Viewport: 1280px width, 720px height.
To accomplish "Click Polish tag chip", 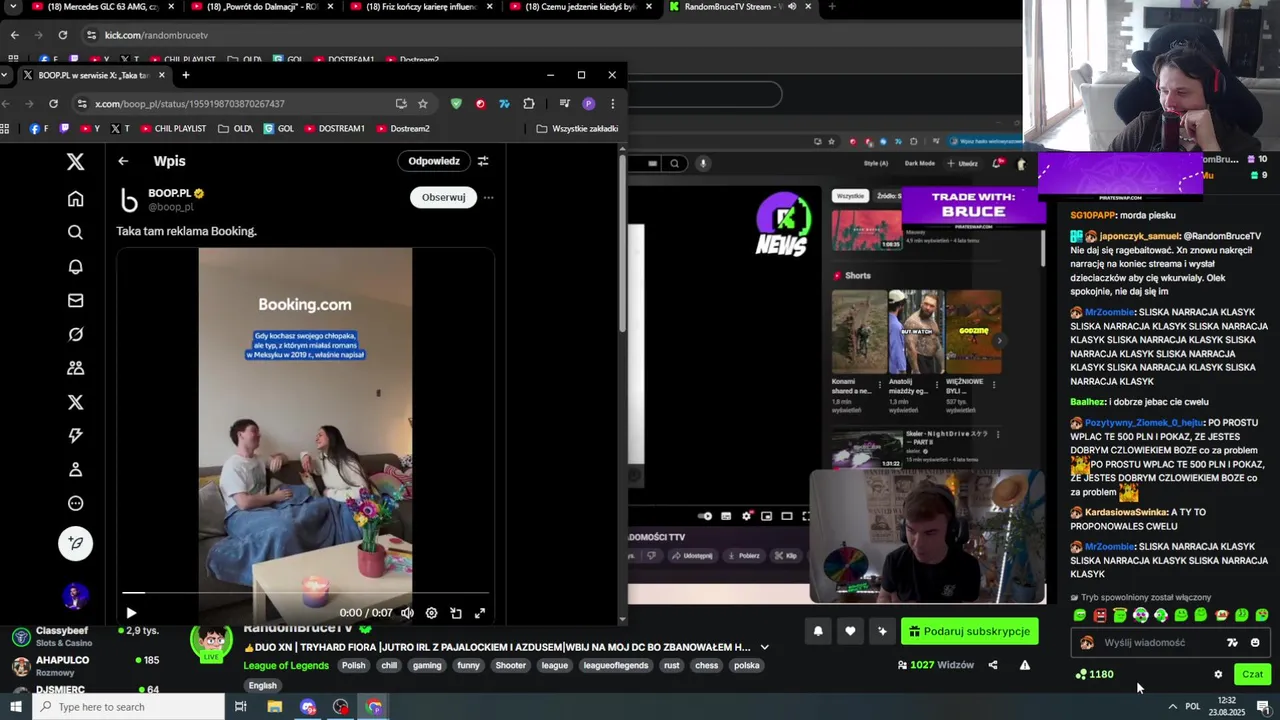I will pos(353,666).
